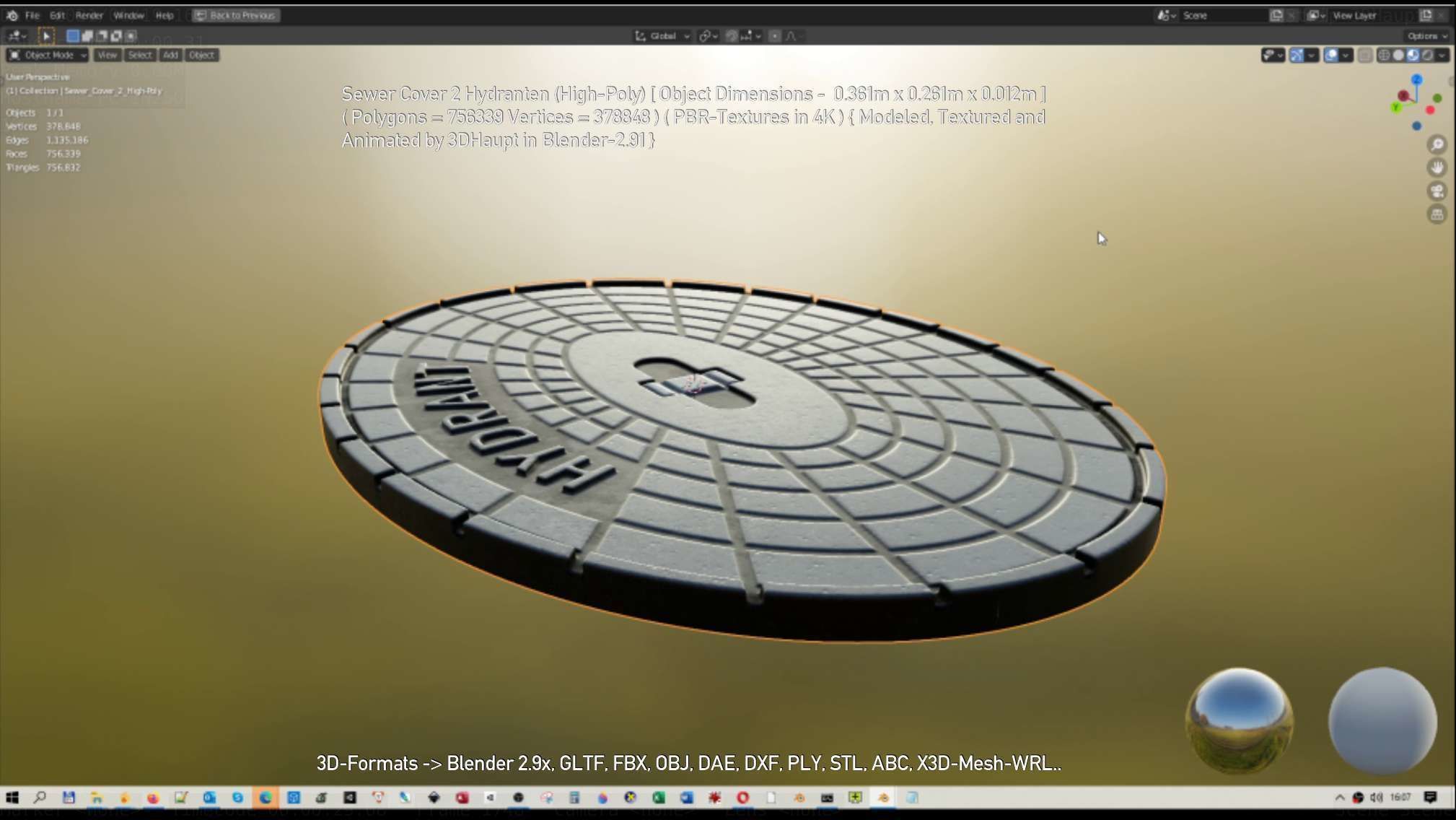Open the Help menu
The image size is (1456, 820).
(x=165, y=15)
